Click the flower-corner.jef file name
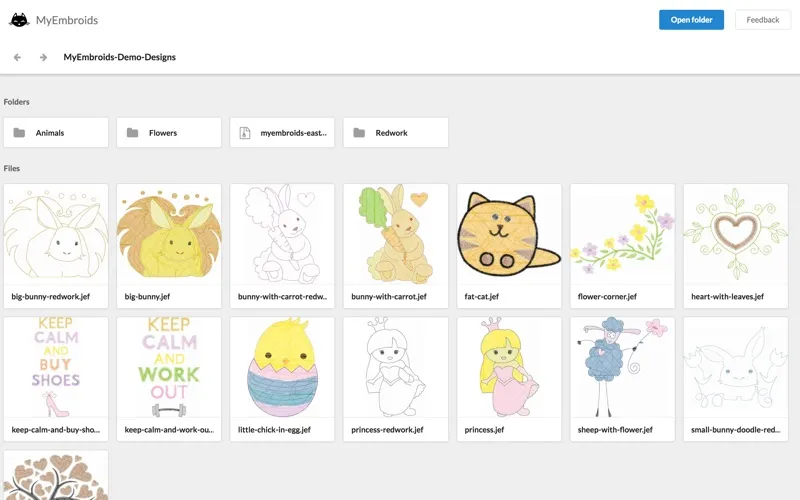800x500 pixels. click(607, 296)
